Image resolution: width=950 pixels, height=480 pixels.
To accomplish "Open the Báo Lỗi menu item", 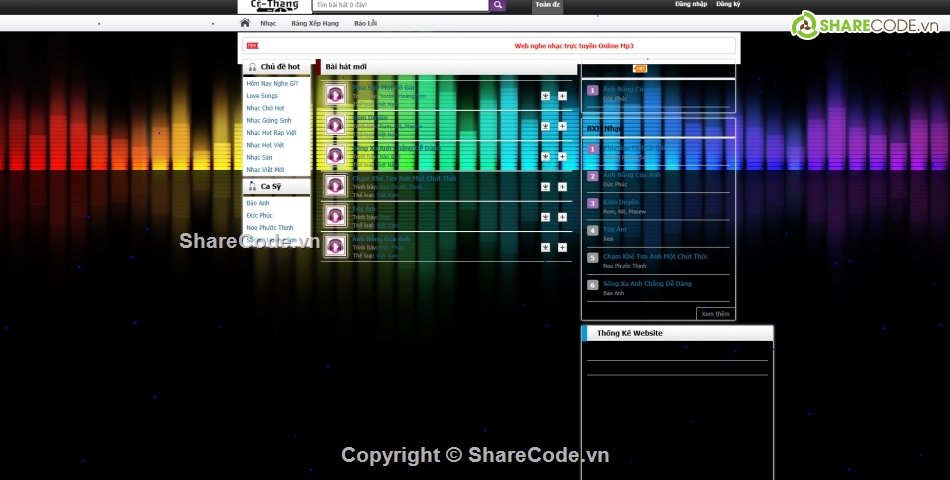I will [x=366, y=23].
